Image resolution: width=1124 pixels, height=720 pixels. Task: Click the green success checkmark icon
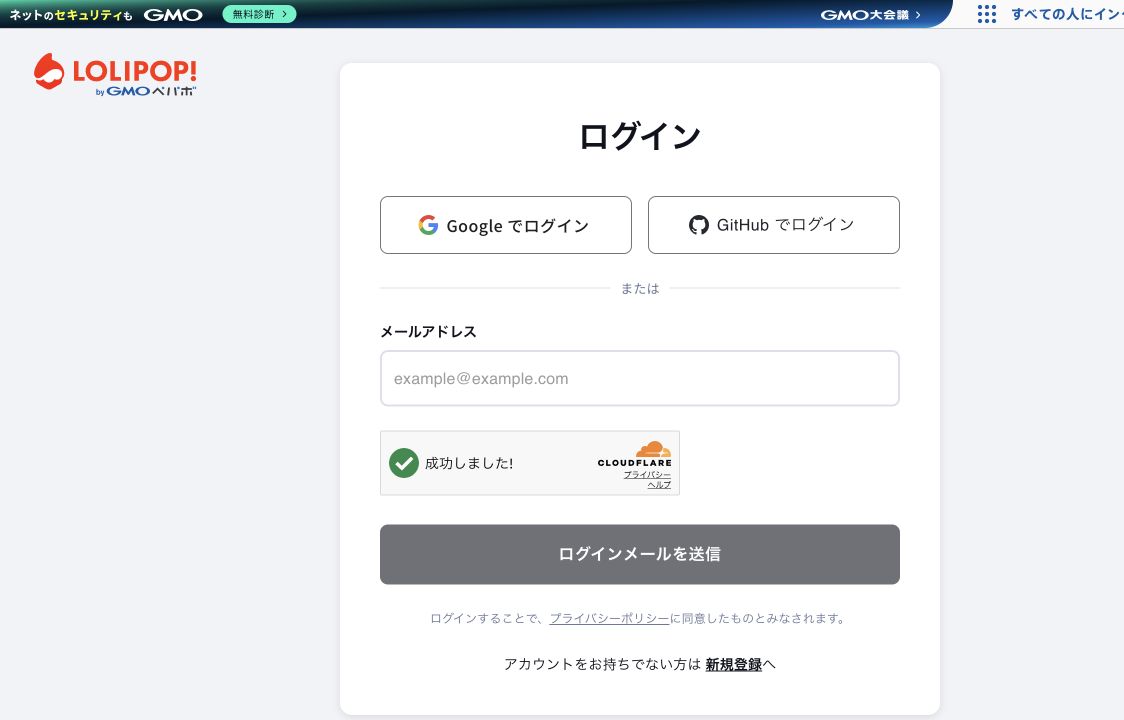coord(404,463)
